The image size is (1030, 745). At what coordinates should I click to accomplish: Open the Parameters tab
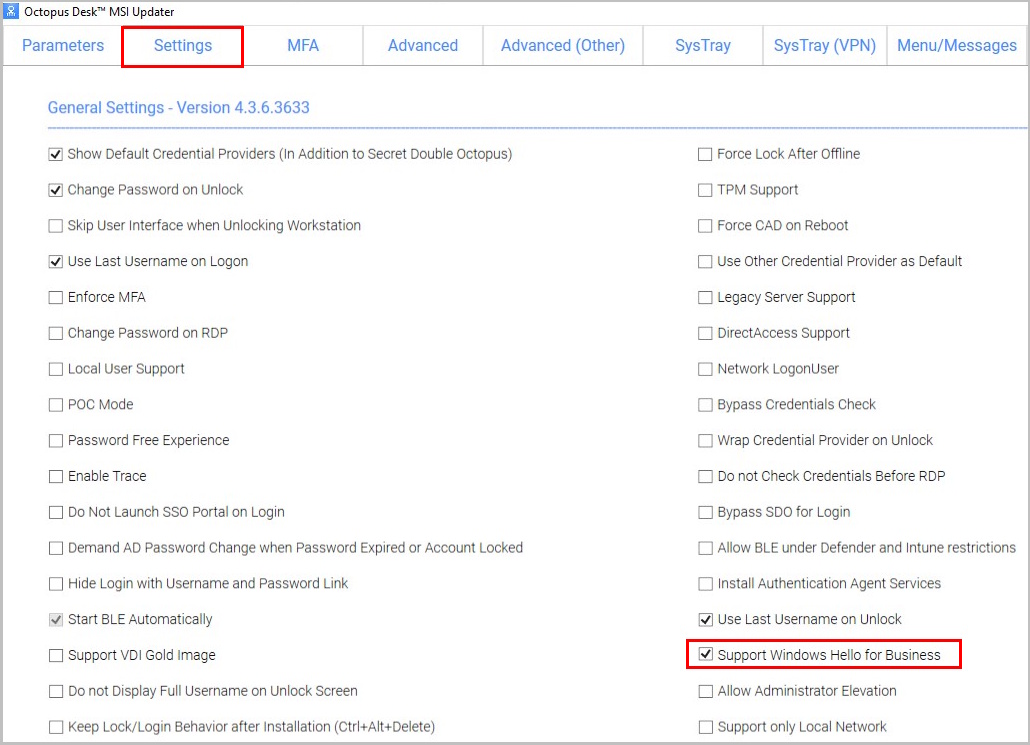coord(63,45)
